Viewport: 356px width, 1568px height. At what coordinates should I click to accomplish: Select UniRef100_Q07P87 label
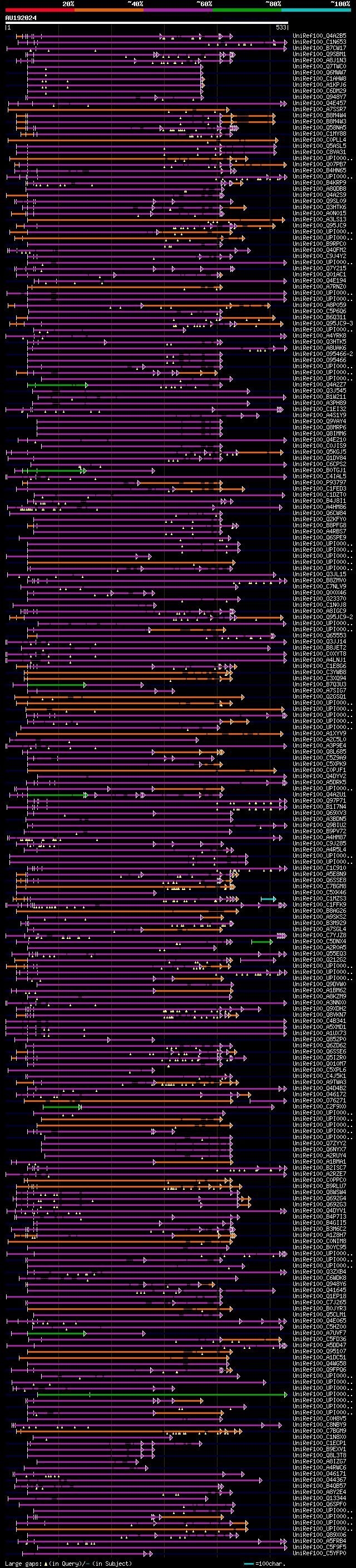(x=319, y=164)
